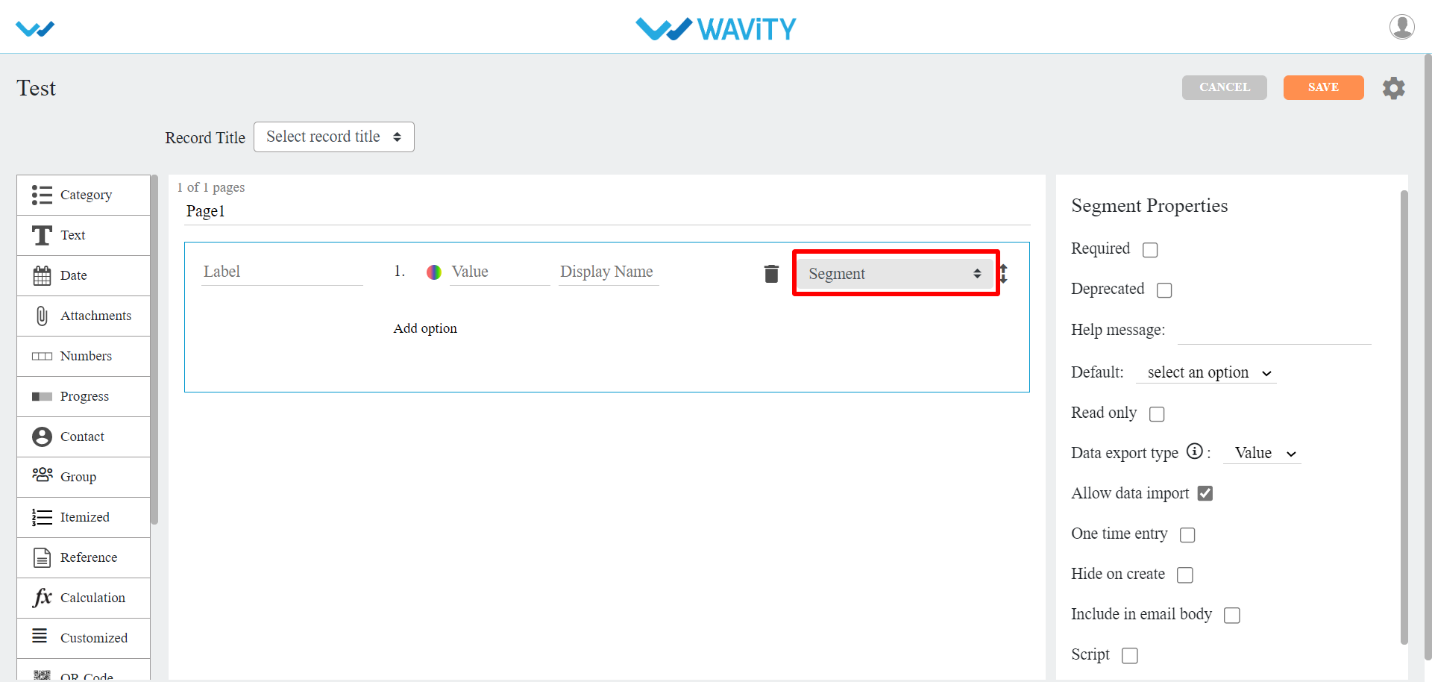Select the Progress bar icon
This screenshot has width=1432, height=682.
point(42,396)
